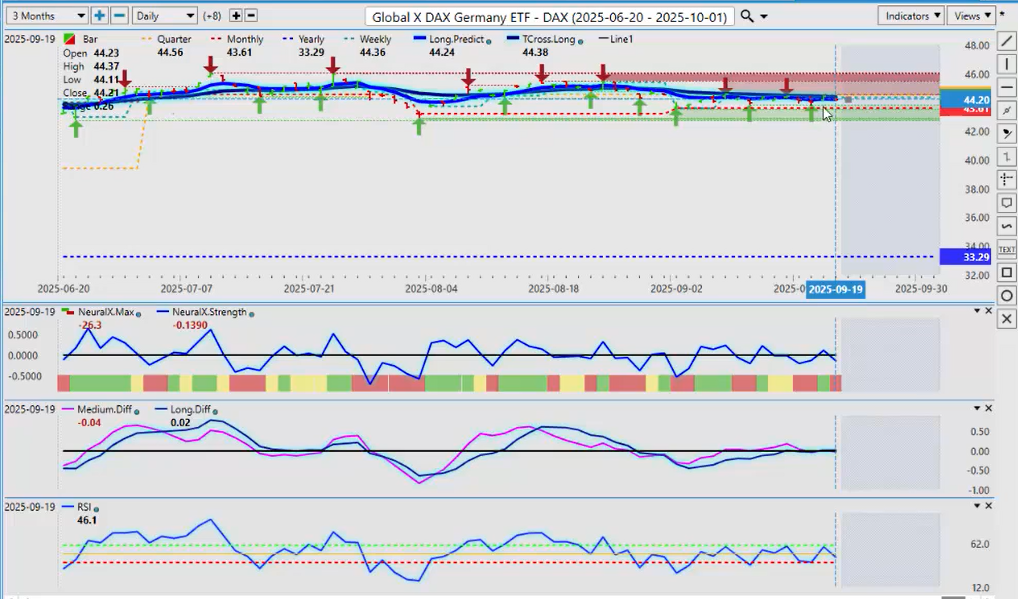
Task: Open the Indicators dropdown menu
Action: pos(911,16)
